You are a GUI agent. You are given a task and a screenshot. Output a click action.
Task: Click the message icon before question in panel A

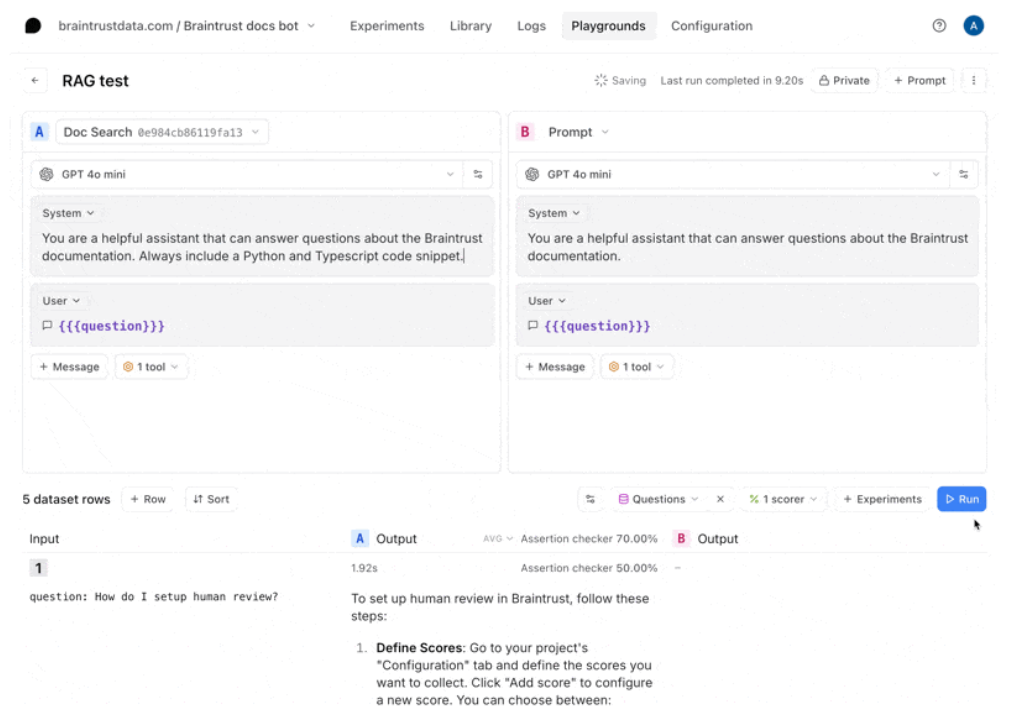point(47,326)
